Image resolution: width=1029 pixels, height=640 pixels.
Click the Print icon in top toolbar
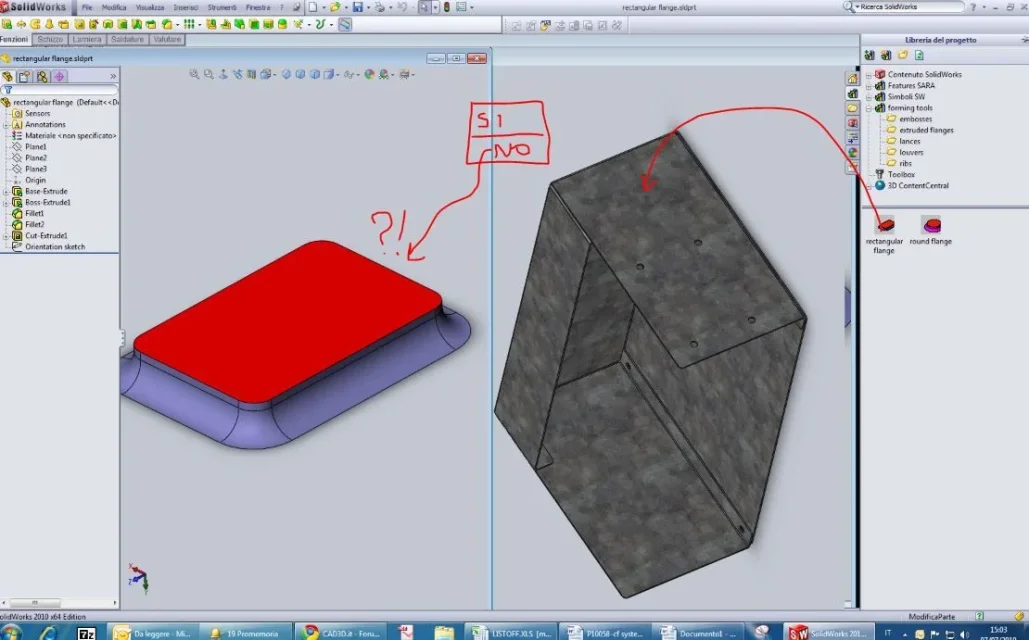pyautogui.click(x=379, y=7)
